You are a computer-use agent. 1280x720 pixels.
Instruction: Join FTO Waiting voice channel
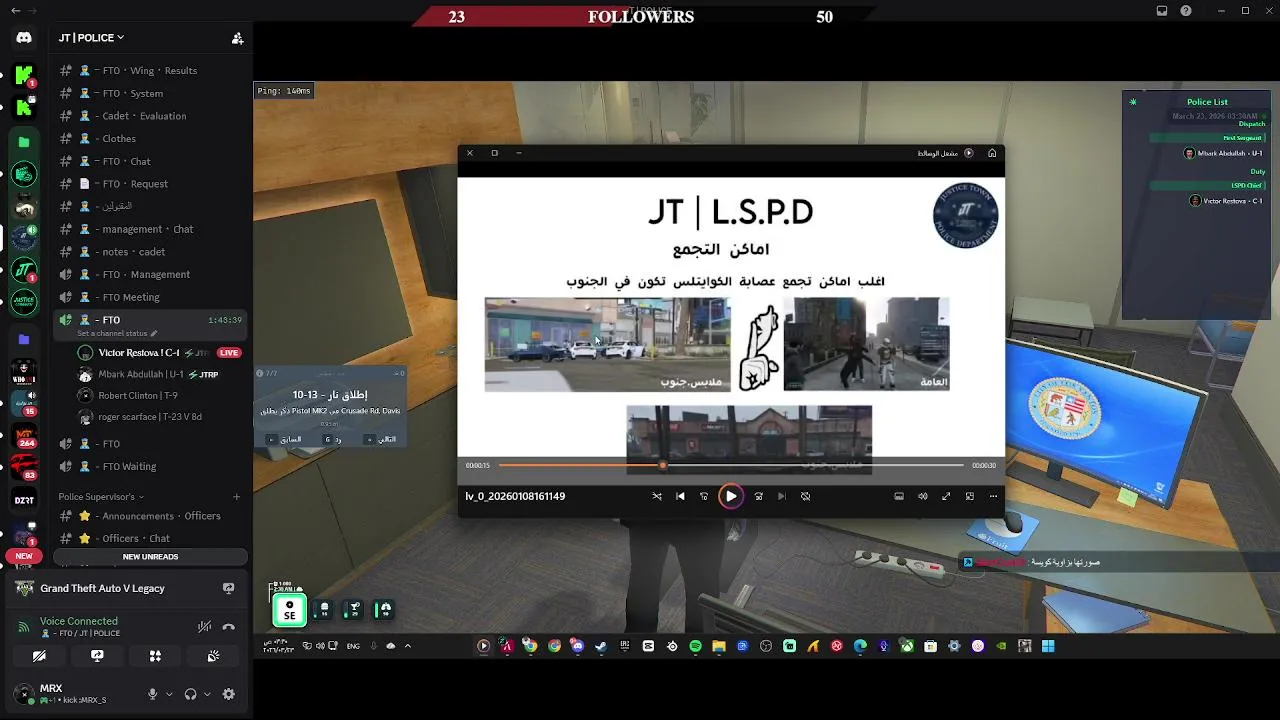150,466
